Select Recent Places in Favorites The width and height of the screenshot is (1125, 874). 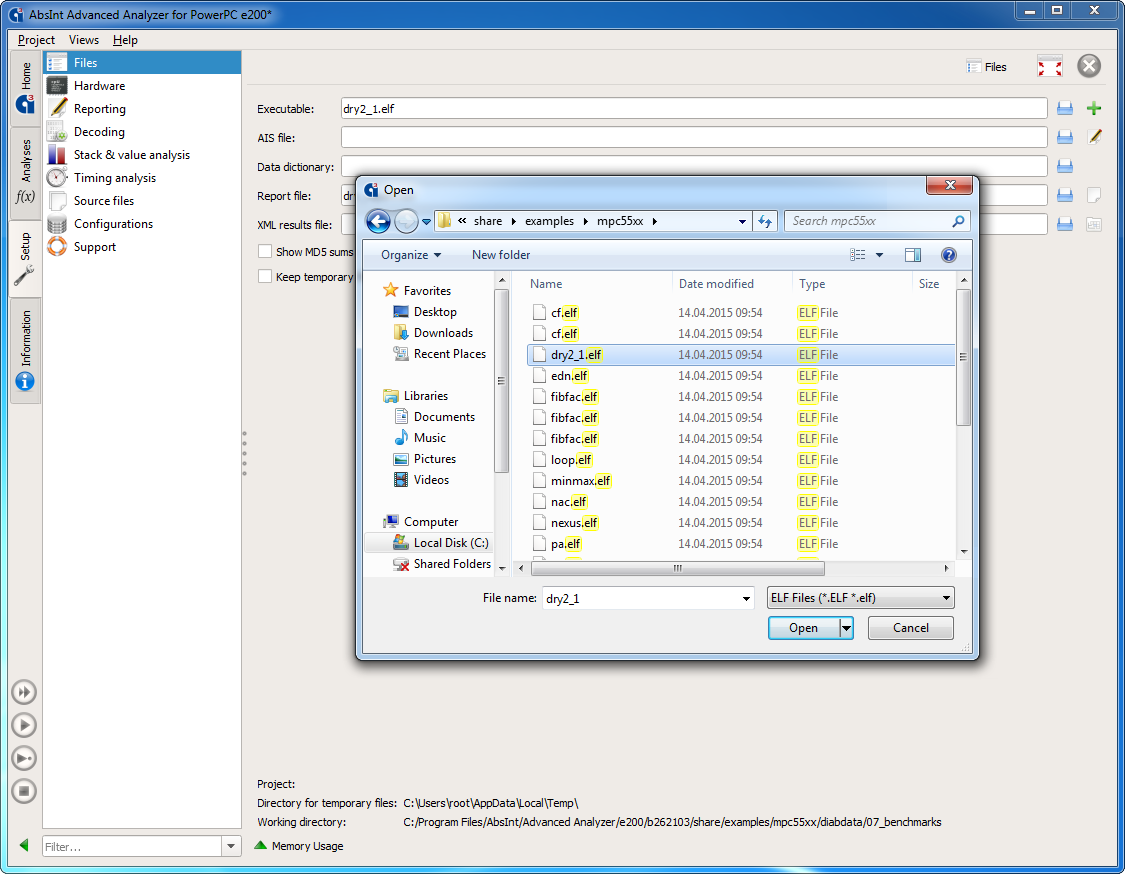(449, 354)
